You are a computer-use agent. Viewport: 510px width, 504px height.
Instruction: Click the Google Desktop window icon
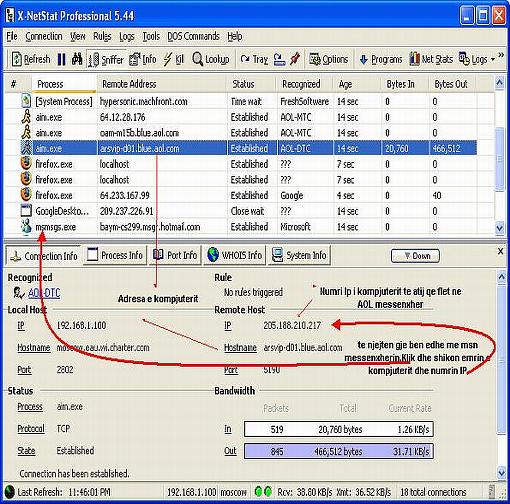click(26, 211)
